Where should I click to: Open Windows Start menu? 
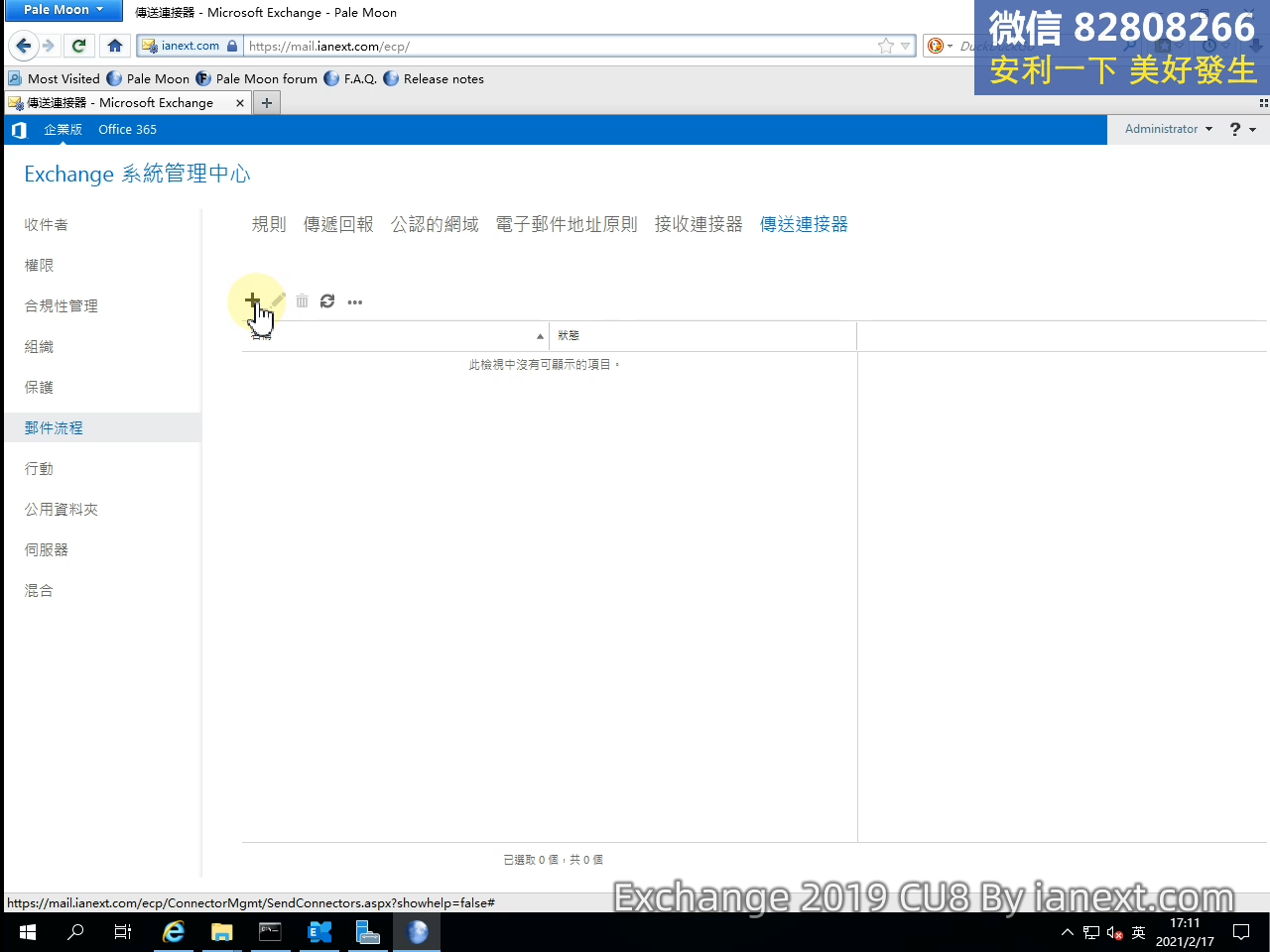coord(28,932)
